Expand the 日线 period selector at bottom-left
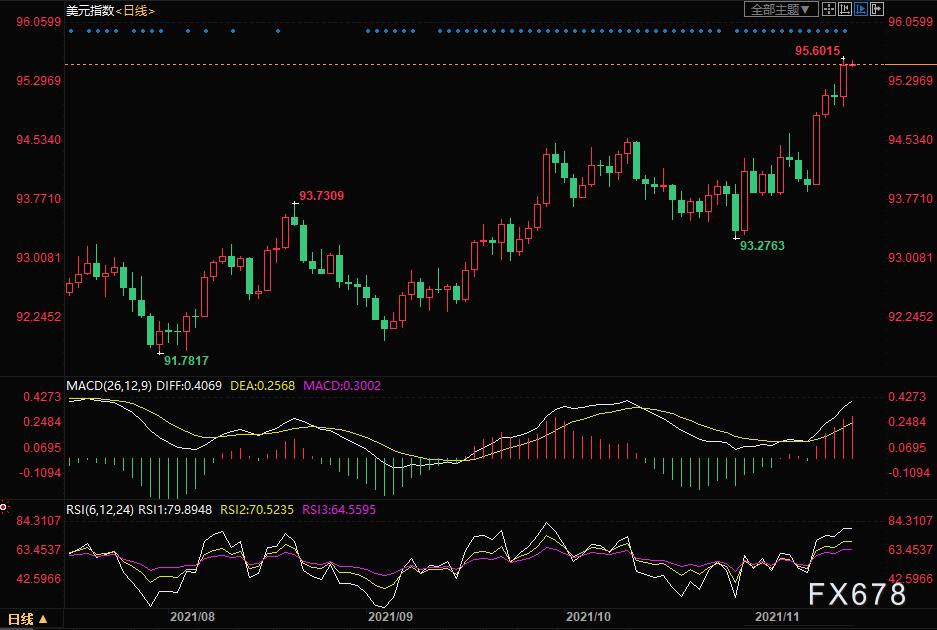Viewport: 937px width, 630px height. (30, 618)
